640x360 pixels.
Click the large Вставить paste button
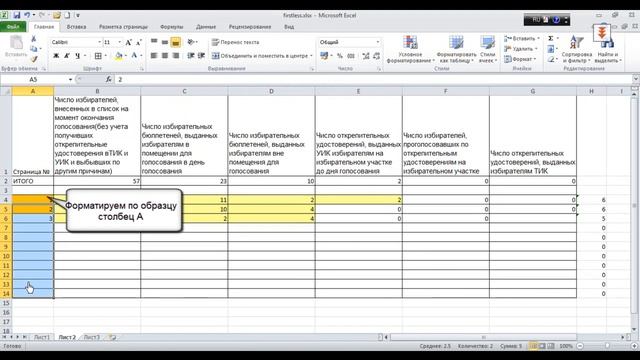(x=16, y=47)
